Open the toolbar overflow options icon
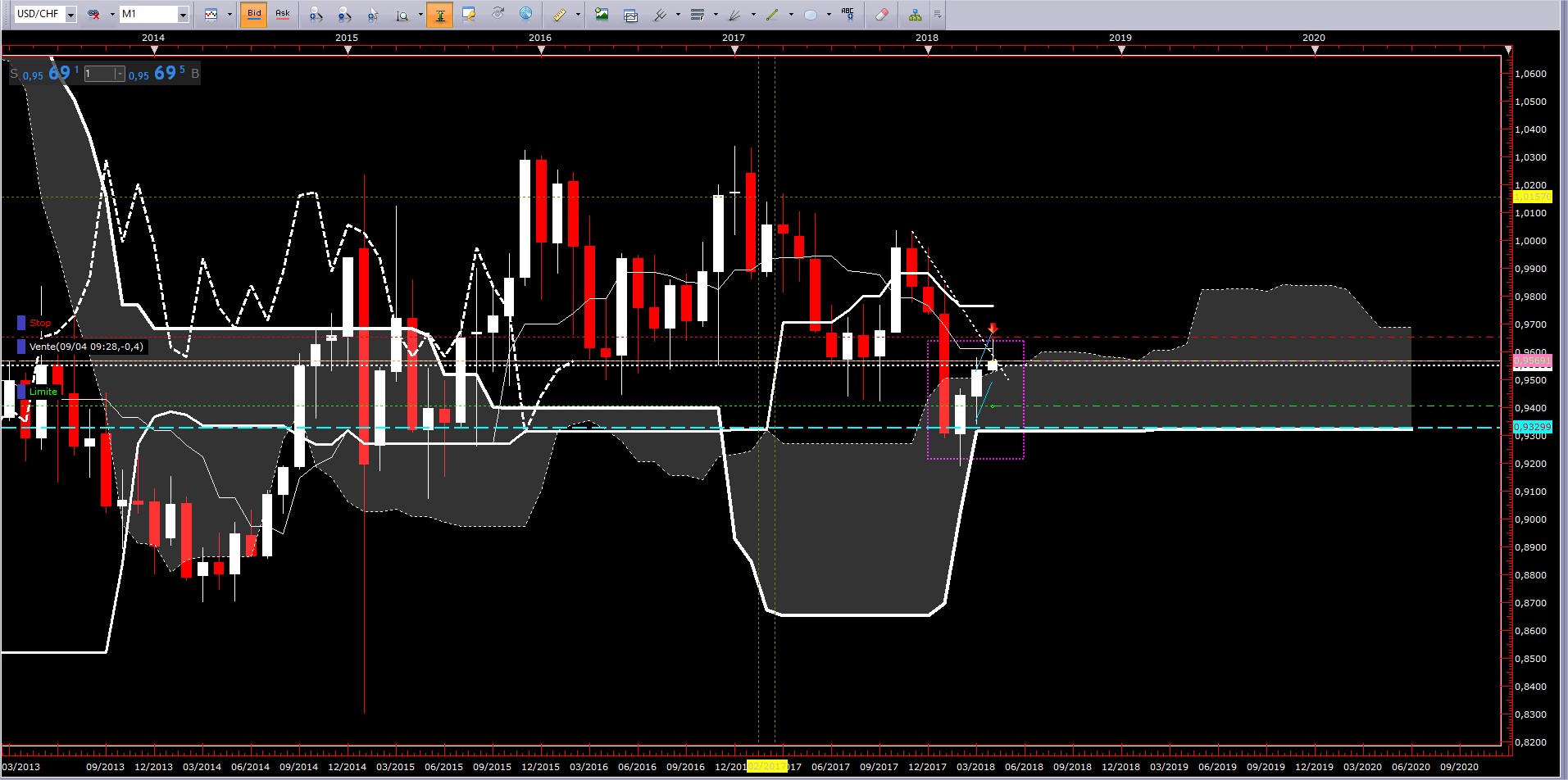Screen dimensions: 1568x780 click(x=938, y=14)
